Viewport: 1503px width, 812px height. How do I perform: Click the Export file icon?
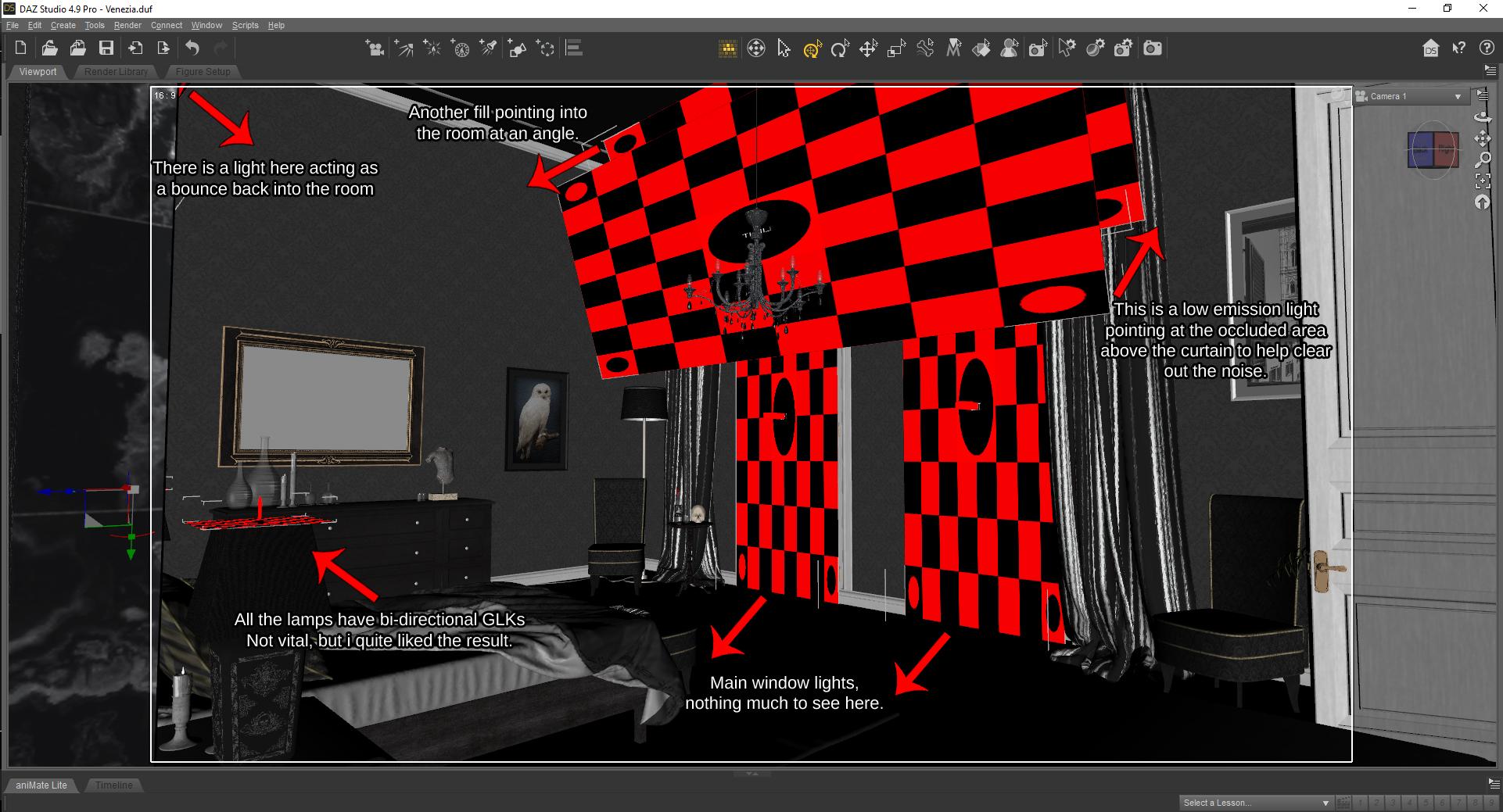163,48
